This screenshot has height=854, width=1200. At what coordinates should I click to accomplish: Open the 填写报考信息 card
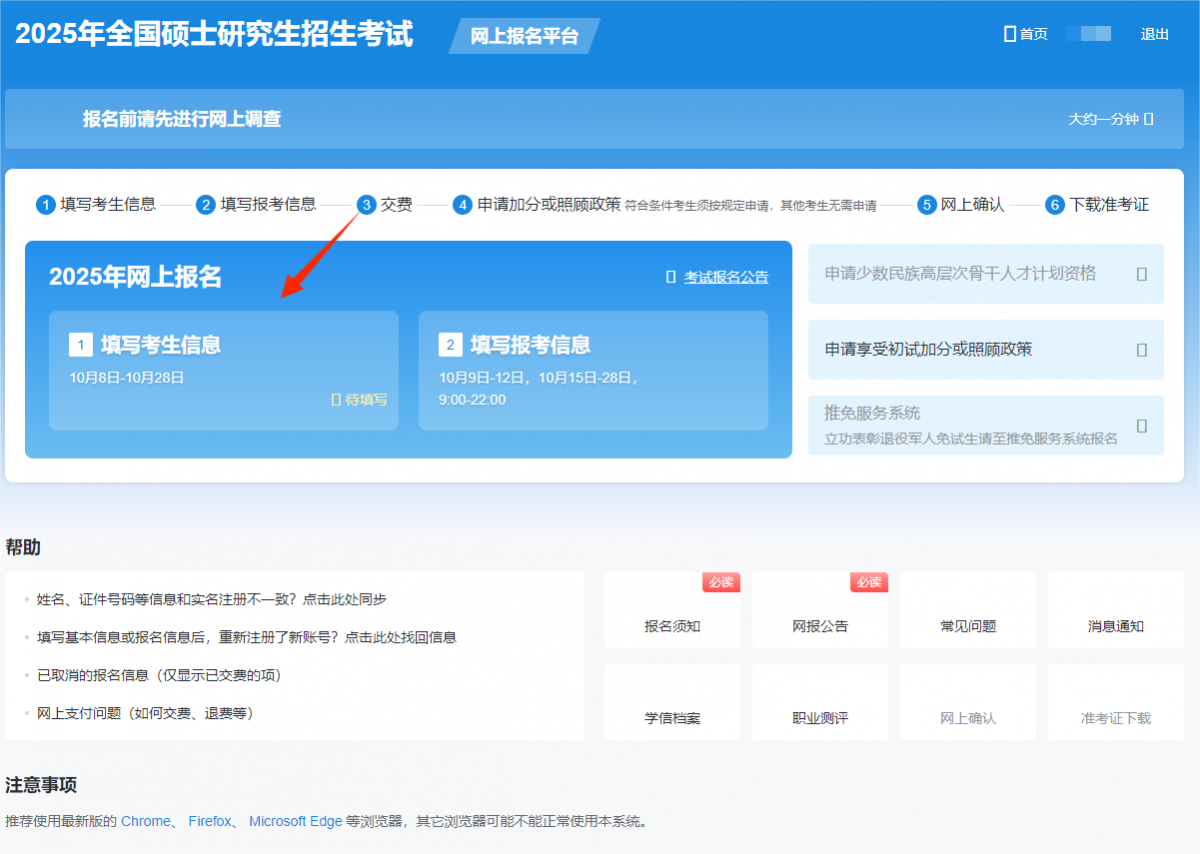click(593, 370)
